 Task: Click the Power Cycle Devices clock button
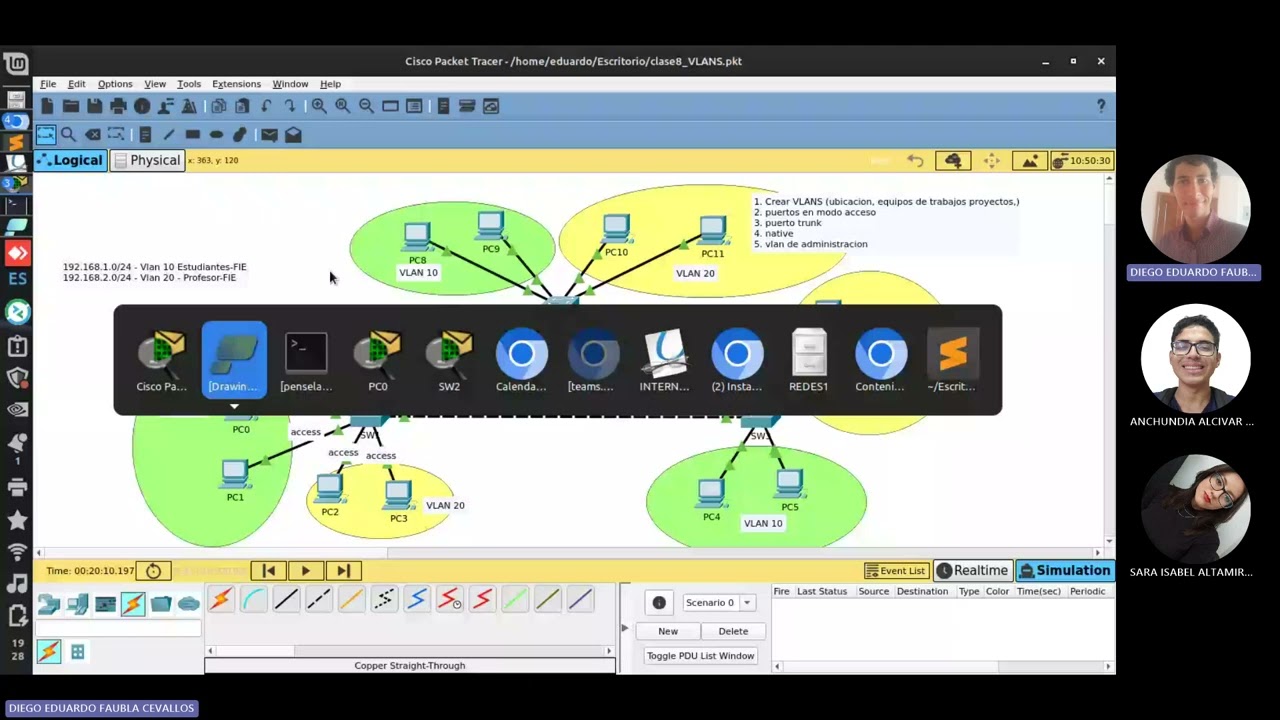(x=153, y=571)
